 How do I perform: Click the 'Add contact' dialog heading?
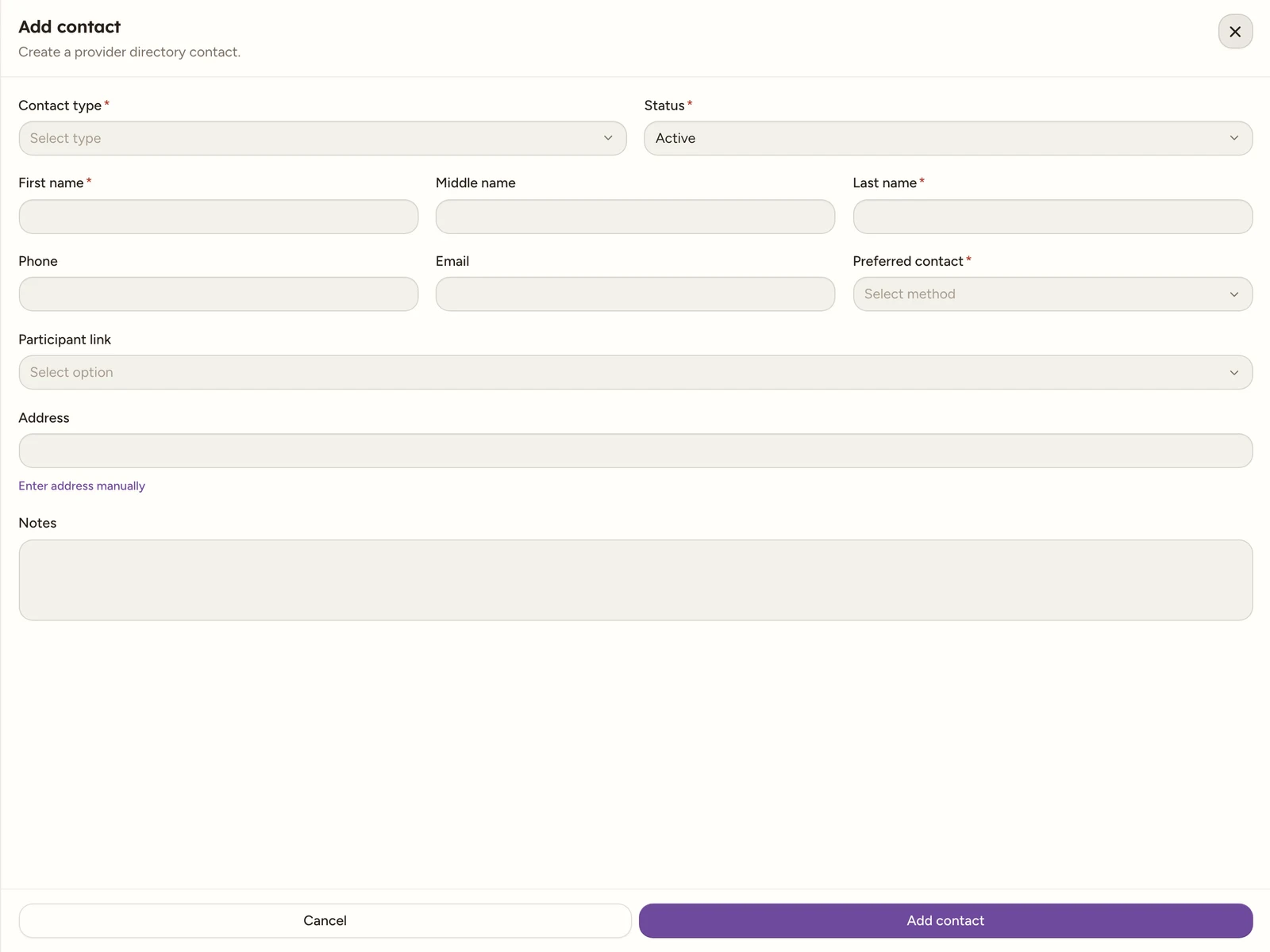tap(70, 27)
